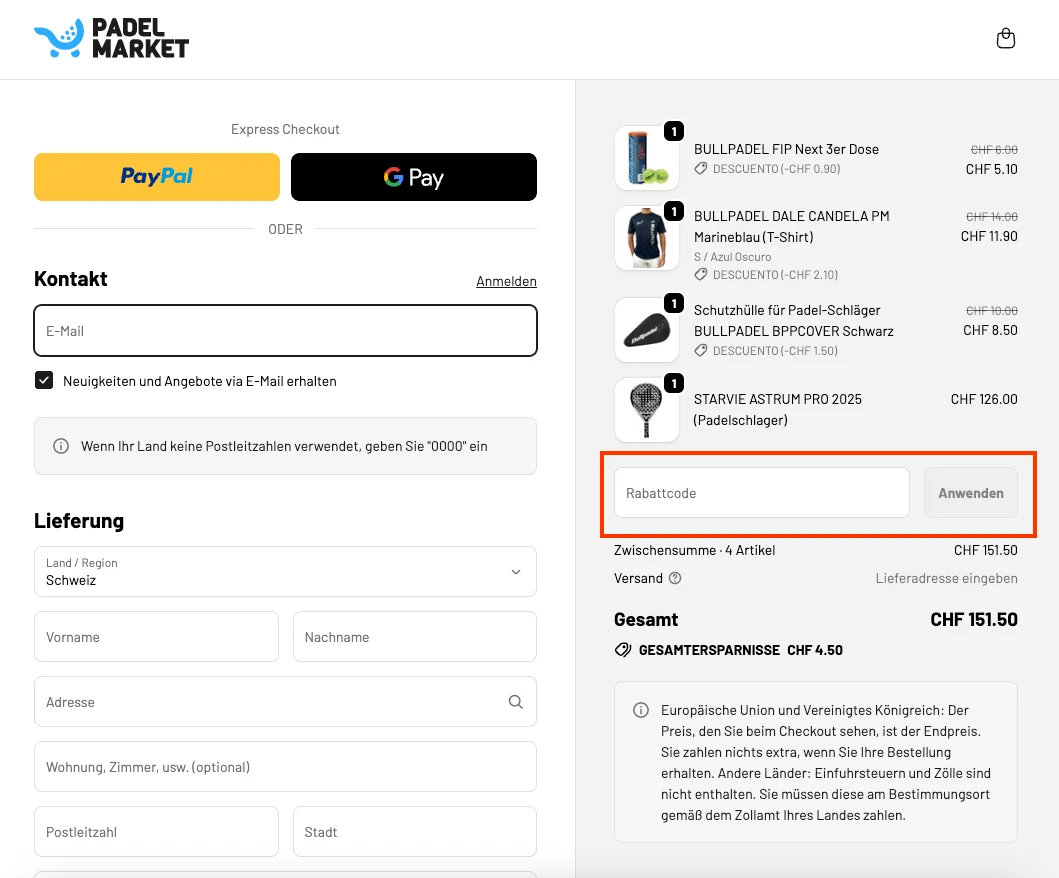The image size is (1059, 878).
Task: Click the BULLPADEL T-Shirt product thumbnail
Action: coord(646,238)
